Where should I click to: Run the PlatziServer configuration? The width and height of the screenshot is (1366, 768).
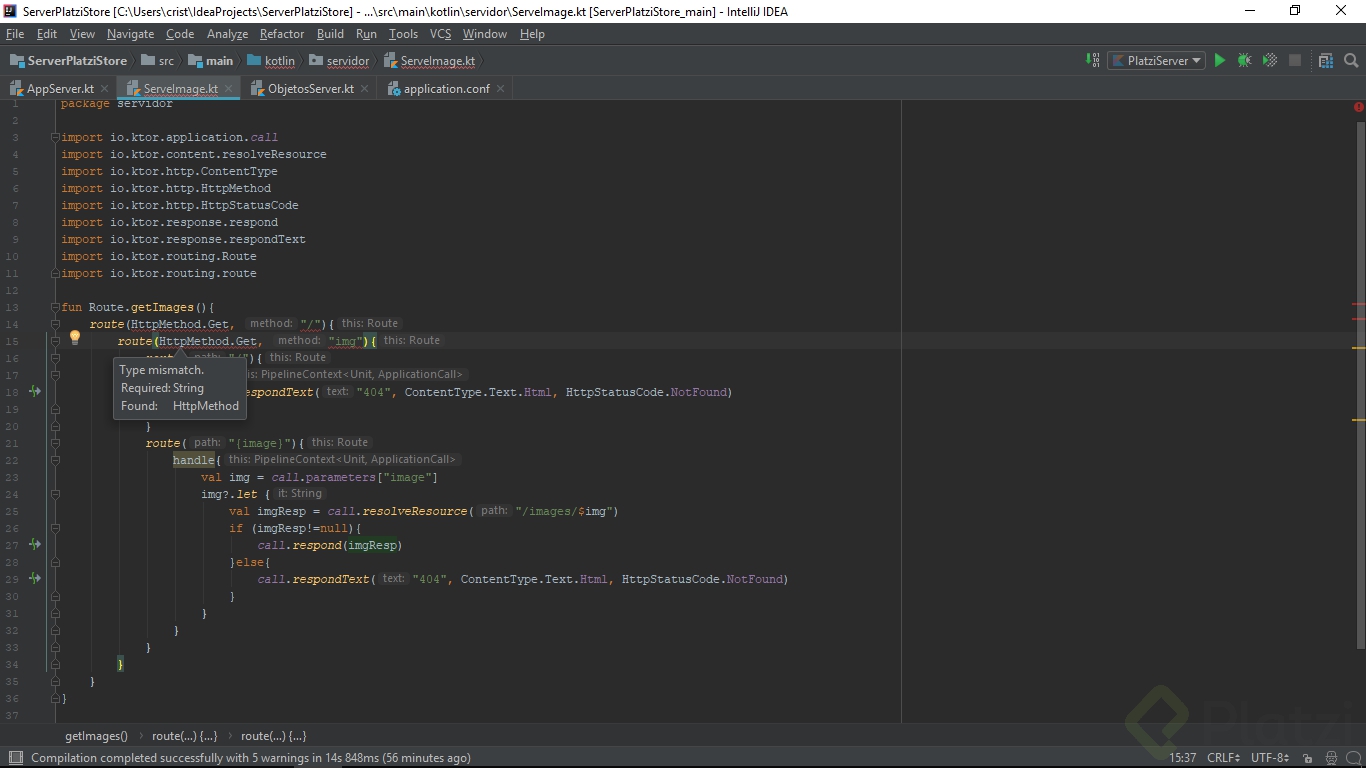pos(1219,61)
